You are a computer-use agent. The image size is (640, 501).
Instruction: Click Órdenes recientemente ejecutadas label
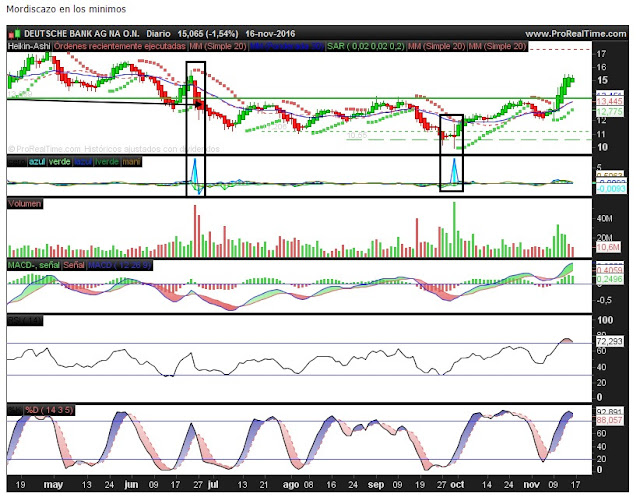pyautogui.click(x=120, y=46)
